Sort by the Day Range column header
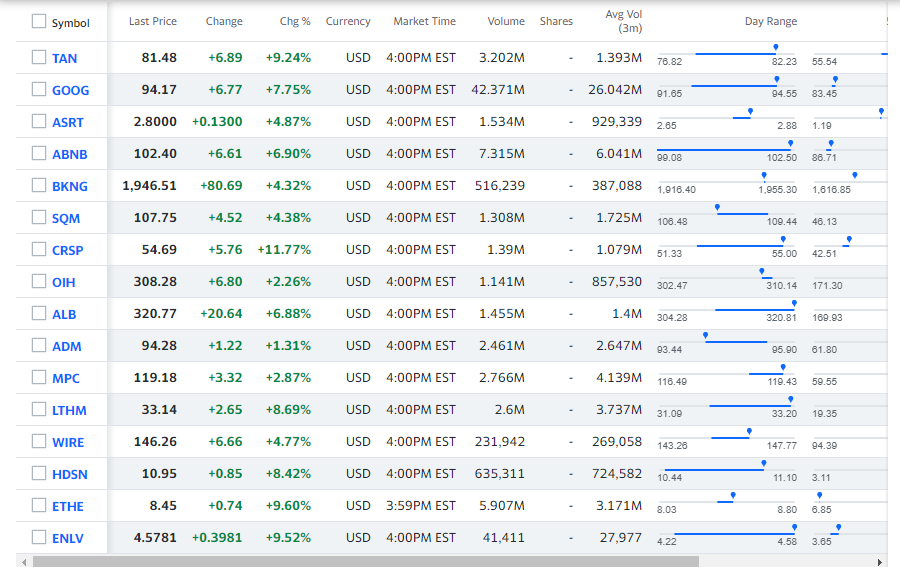Screen dimensions: 900x567 (x=771, y=21)
